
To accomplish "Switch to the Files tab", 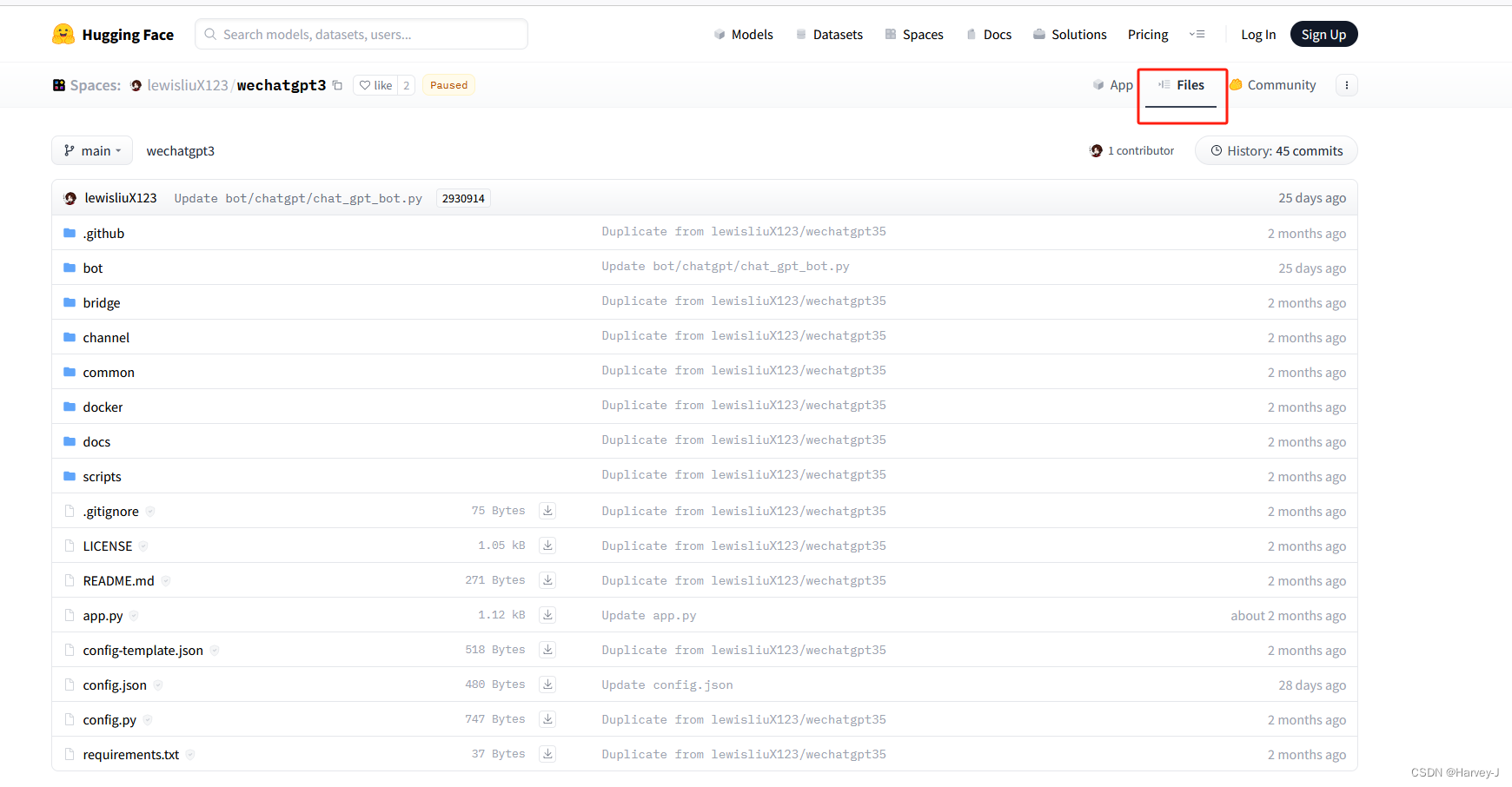I will click(x=1181, y=85).
